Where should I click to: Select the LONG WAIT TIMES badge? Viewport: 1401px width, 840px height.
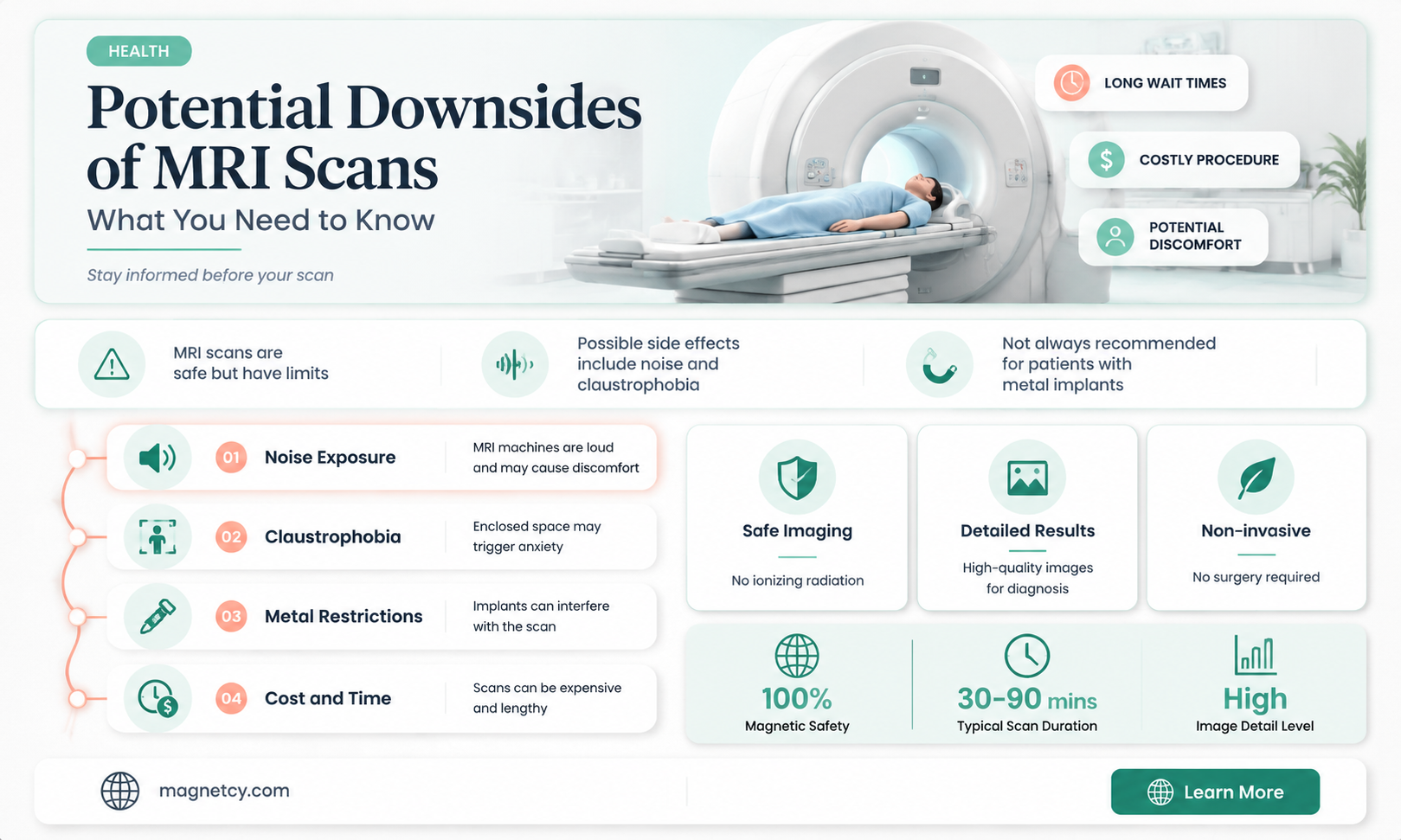pyautogui.click(x=1141, y=83)
